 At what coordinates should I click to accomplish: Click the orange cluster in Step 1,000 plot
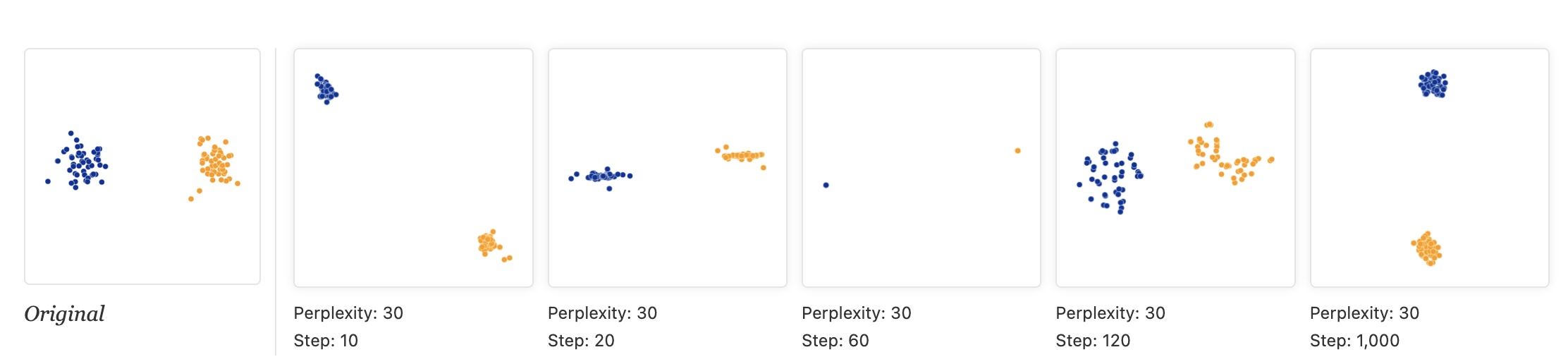click(1428, 248)
